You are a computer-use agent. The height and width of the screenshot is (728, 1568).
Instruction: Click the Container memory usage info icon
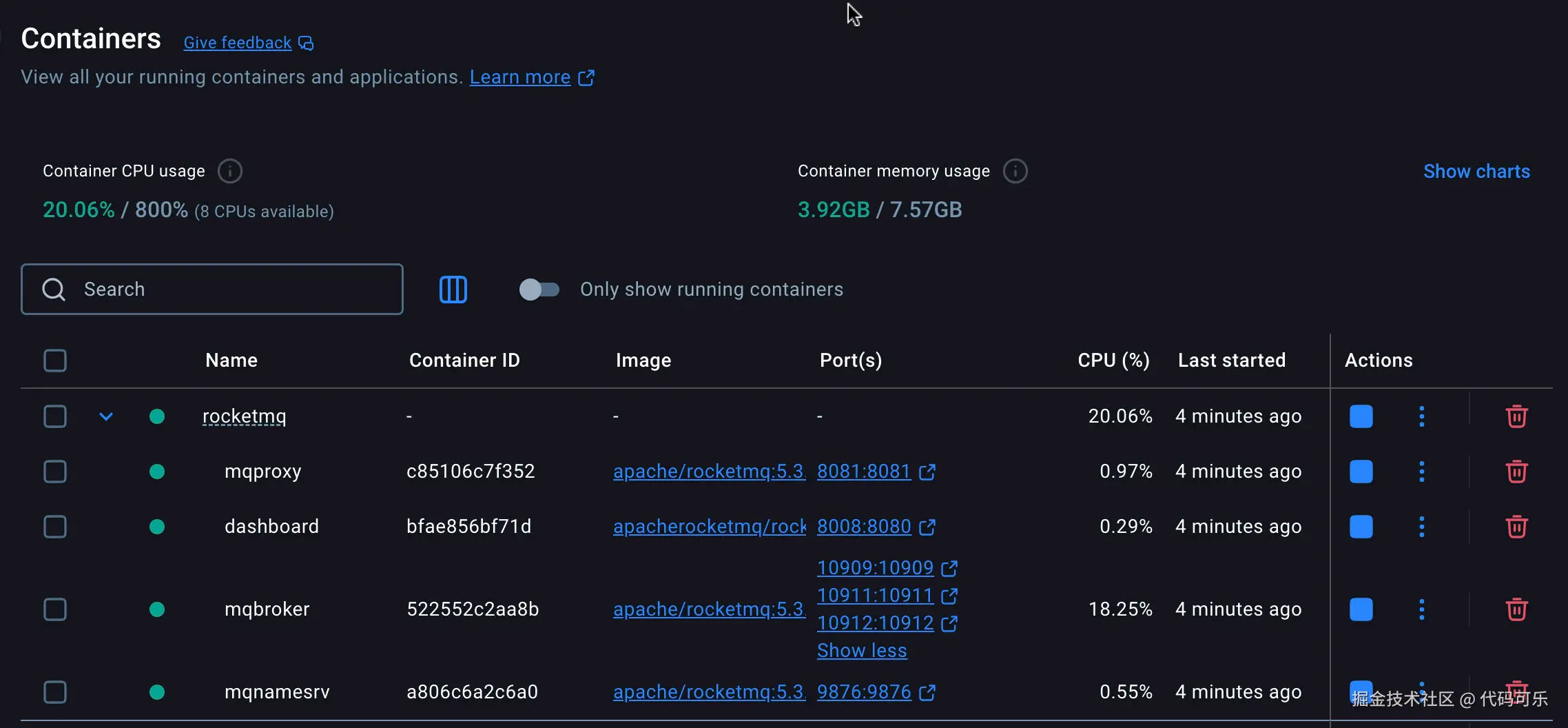[x=1015, y=171]
